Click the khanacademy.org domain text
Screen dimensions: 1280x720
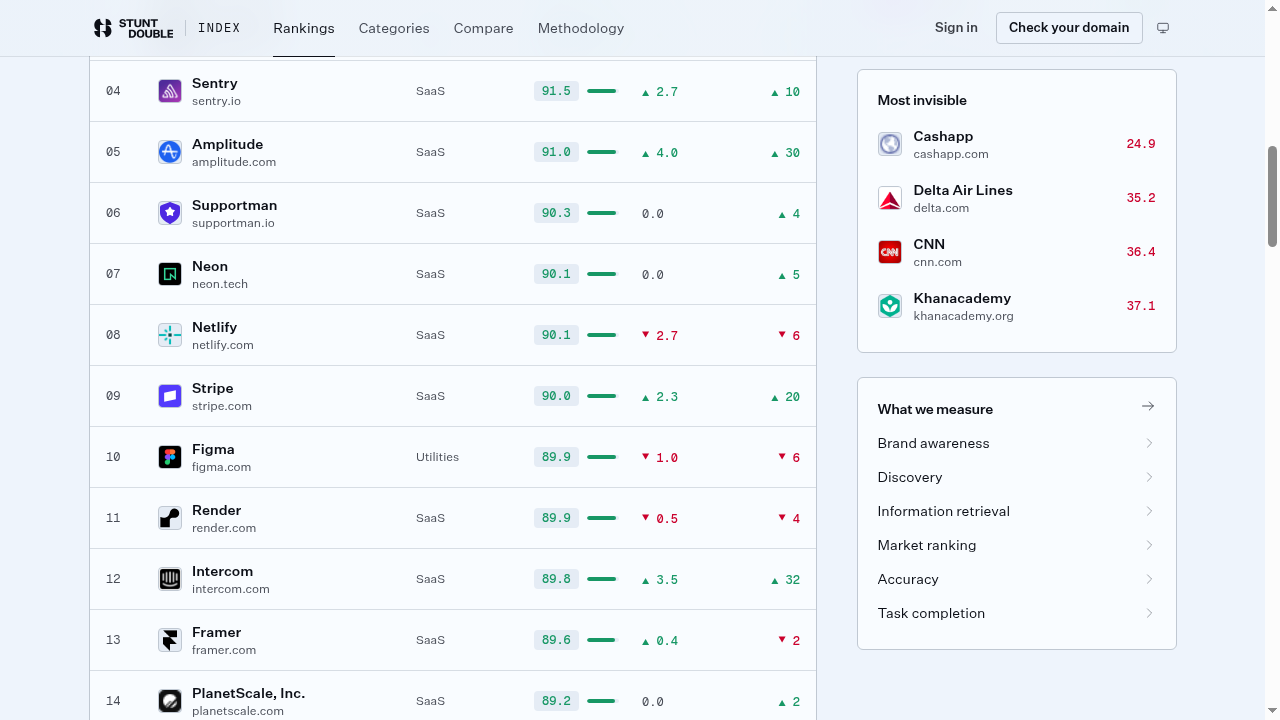tap(964, 316)
